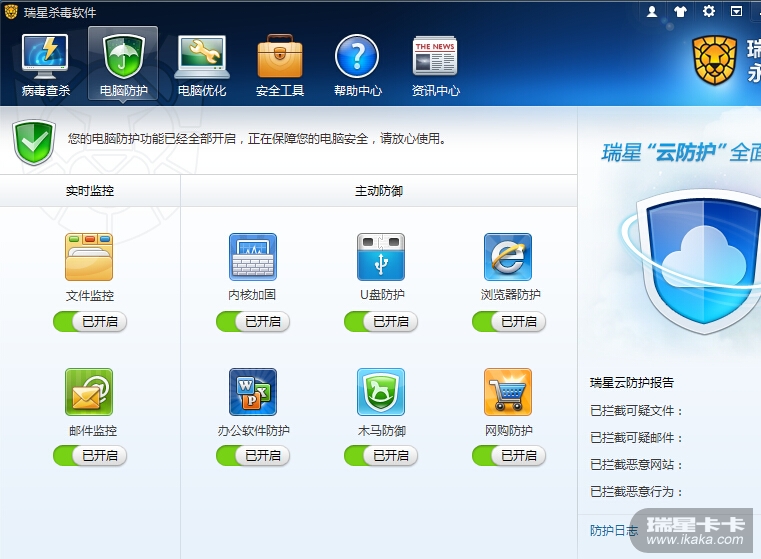Select the 实时监控 section header
This screenshot has width=761, height=559.
90,191
